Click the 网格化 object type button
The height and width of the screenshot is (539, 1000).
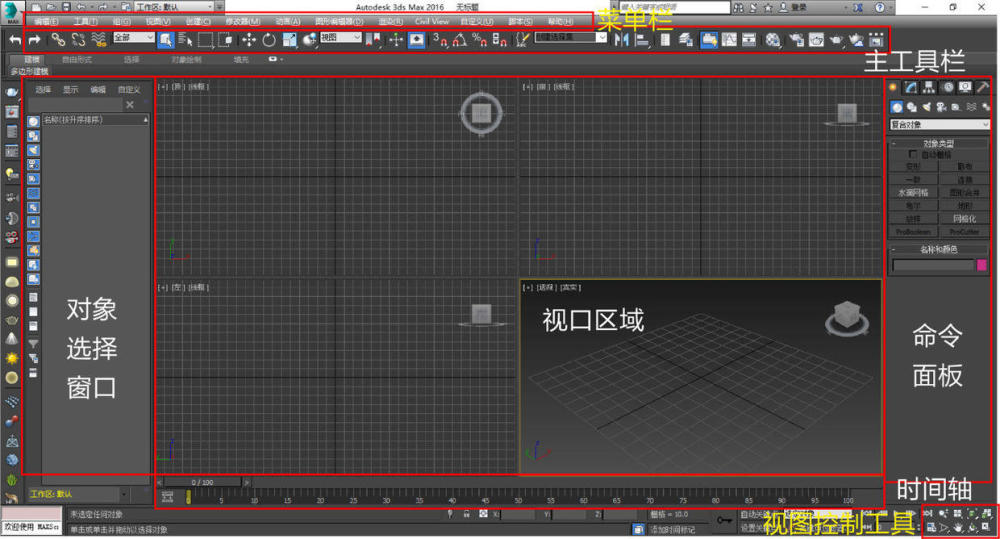coord(964,219)
